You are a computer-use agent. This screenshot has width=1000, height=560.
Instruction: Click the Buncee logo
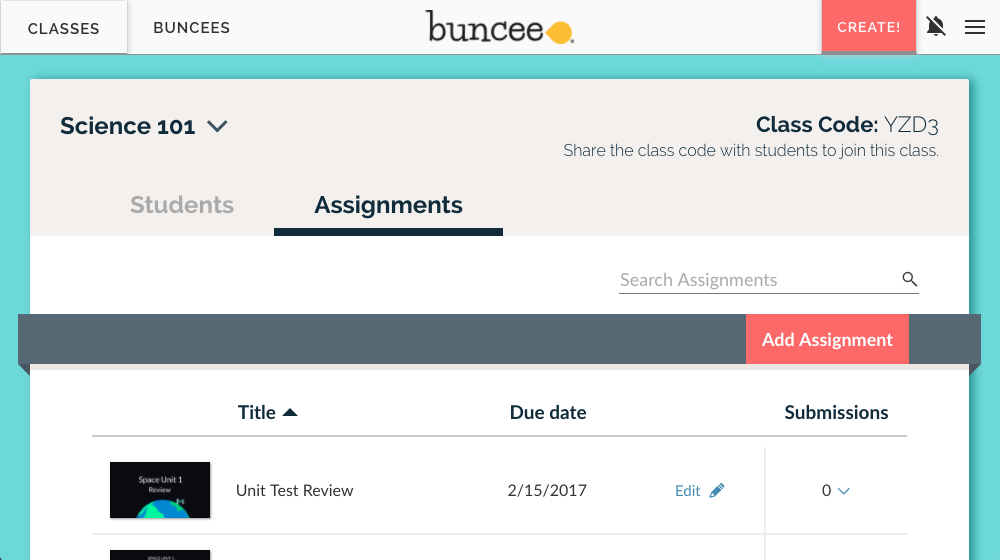click(500, 27)
